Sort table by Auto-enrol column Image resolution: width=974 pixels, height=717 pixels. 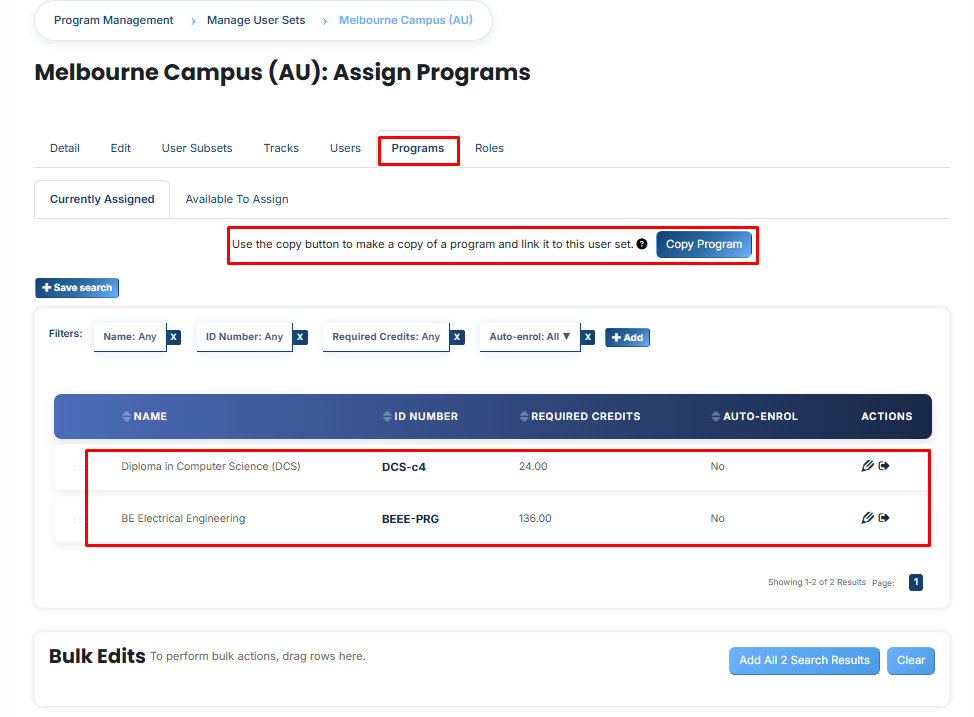pyautogui.click(x=755, y=416)
